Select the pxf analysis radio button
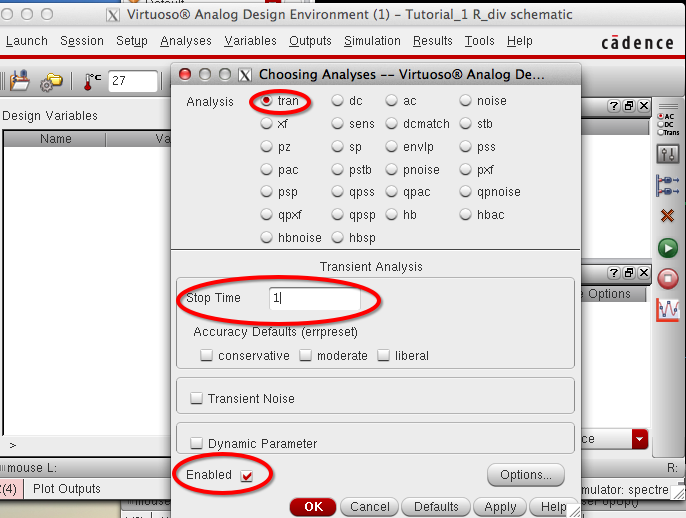This screenshot has width=686, height=518. [465, 169]
